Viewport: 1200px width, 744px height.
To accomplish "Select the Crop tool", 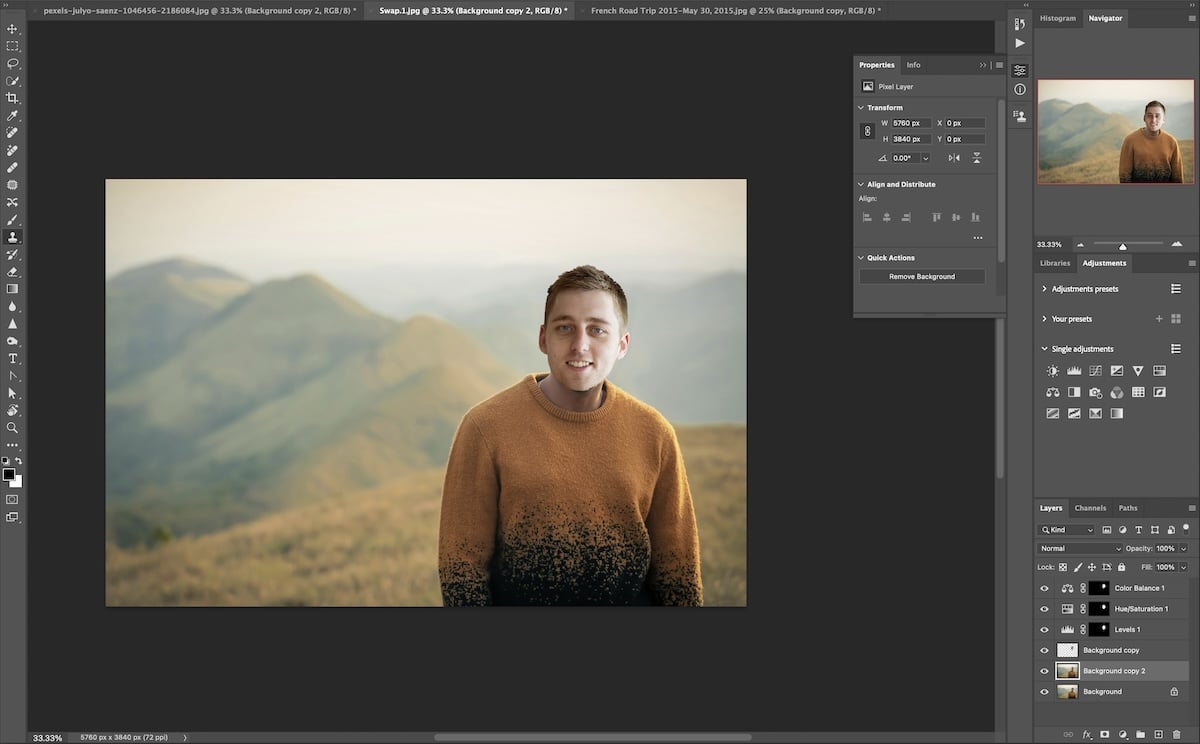I will (x=13, y=98).
